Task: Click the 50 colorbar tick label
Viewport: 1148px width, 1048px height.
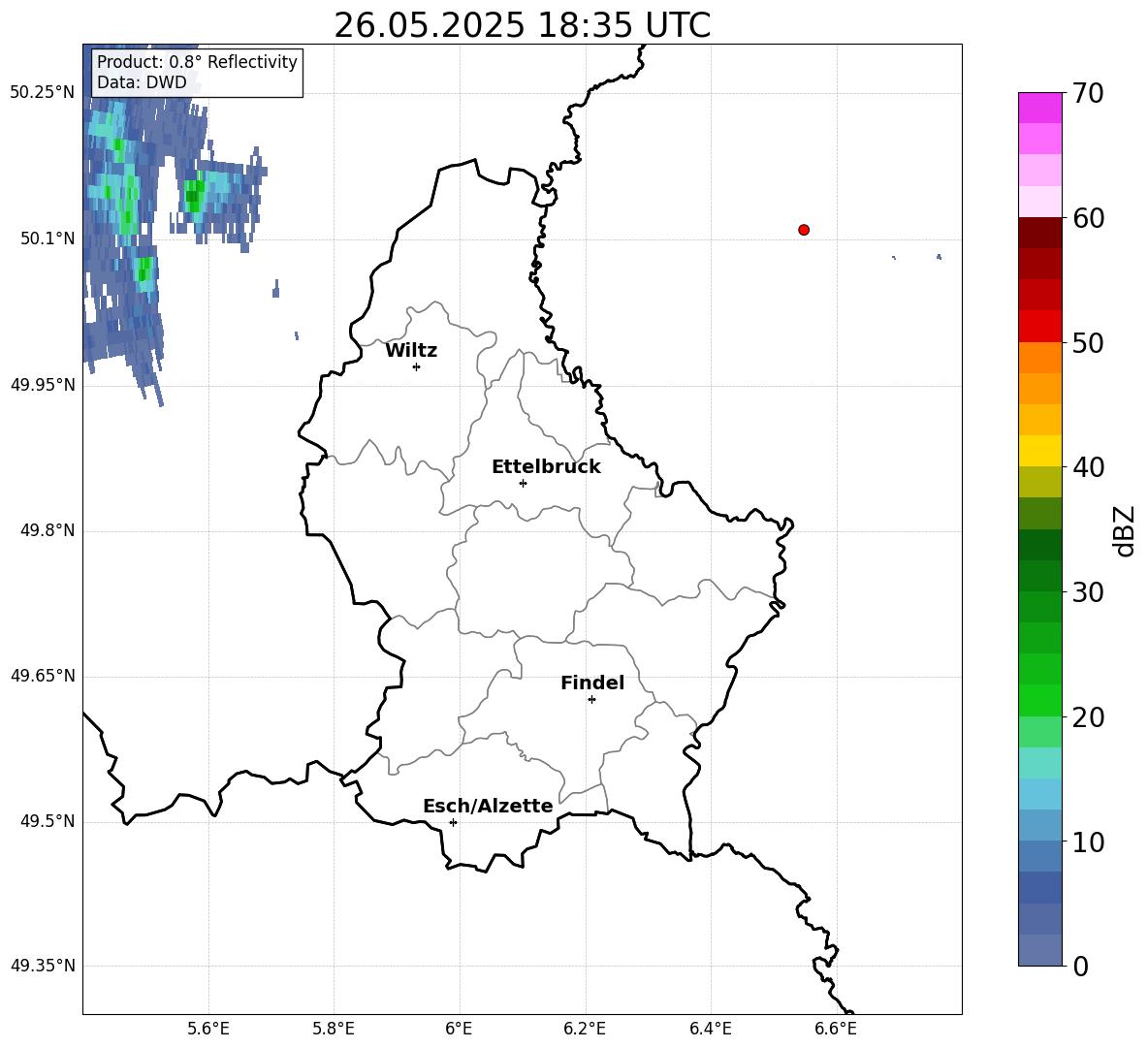Action: click(1088, 342)
